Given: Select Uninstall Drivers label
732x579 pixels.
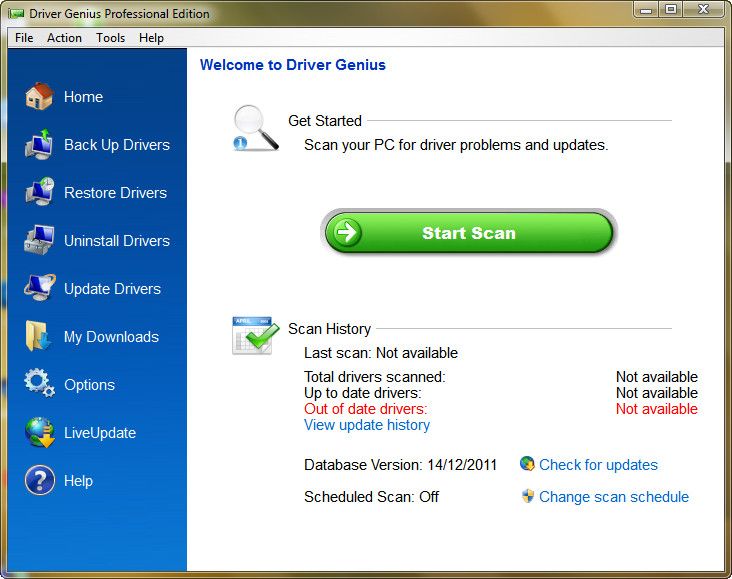Looking at the screenshot, I should [117, 241].
